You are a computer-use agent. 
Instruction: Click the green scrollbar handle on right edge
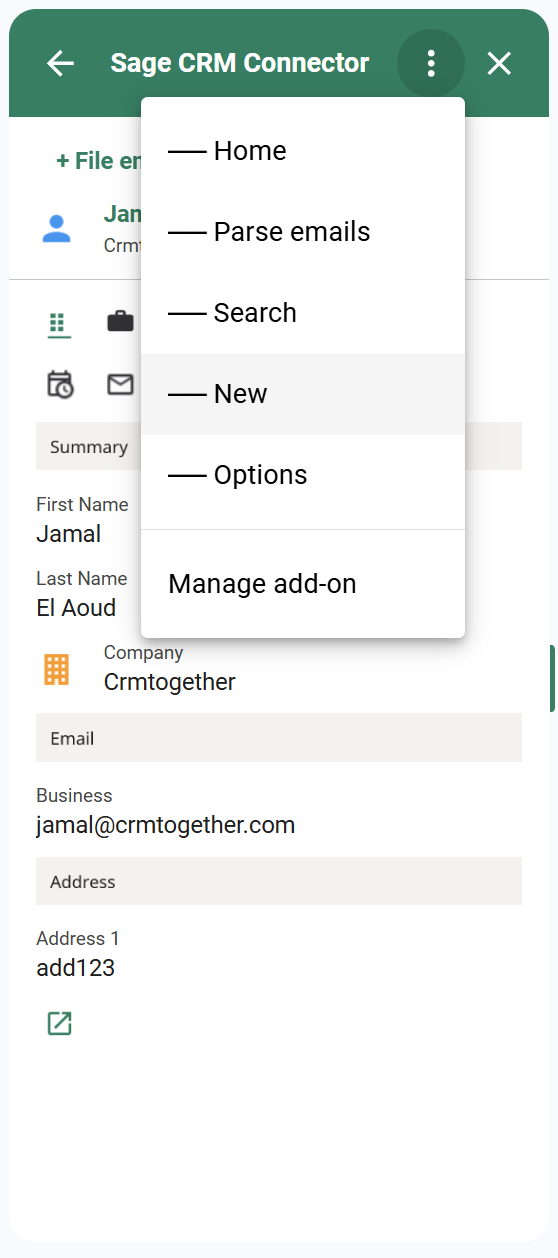pos(553,678)
